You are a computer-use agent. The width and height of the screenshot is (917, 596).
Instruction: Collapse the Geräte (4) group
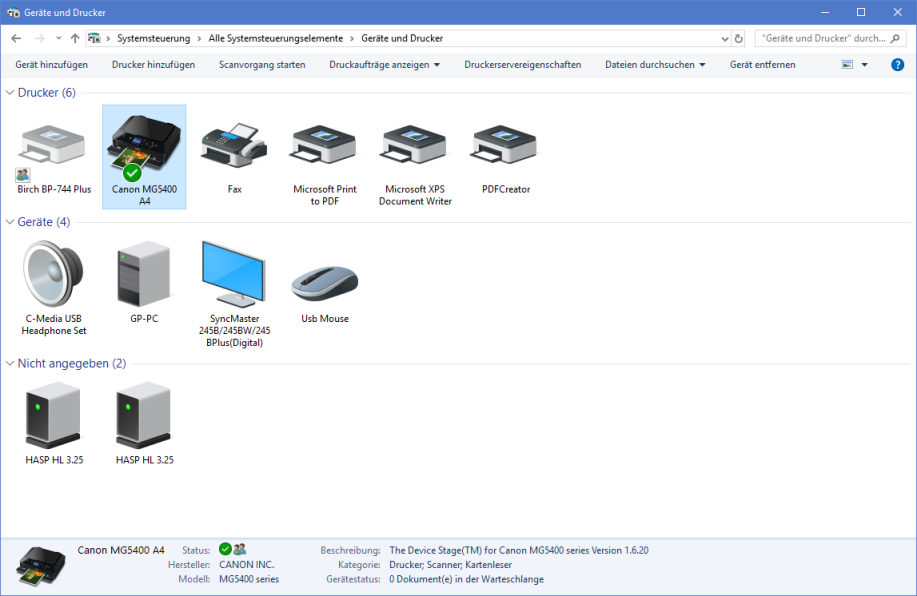pyautogui.click(x=10, y=222)
